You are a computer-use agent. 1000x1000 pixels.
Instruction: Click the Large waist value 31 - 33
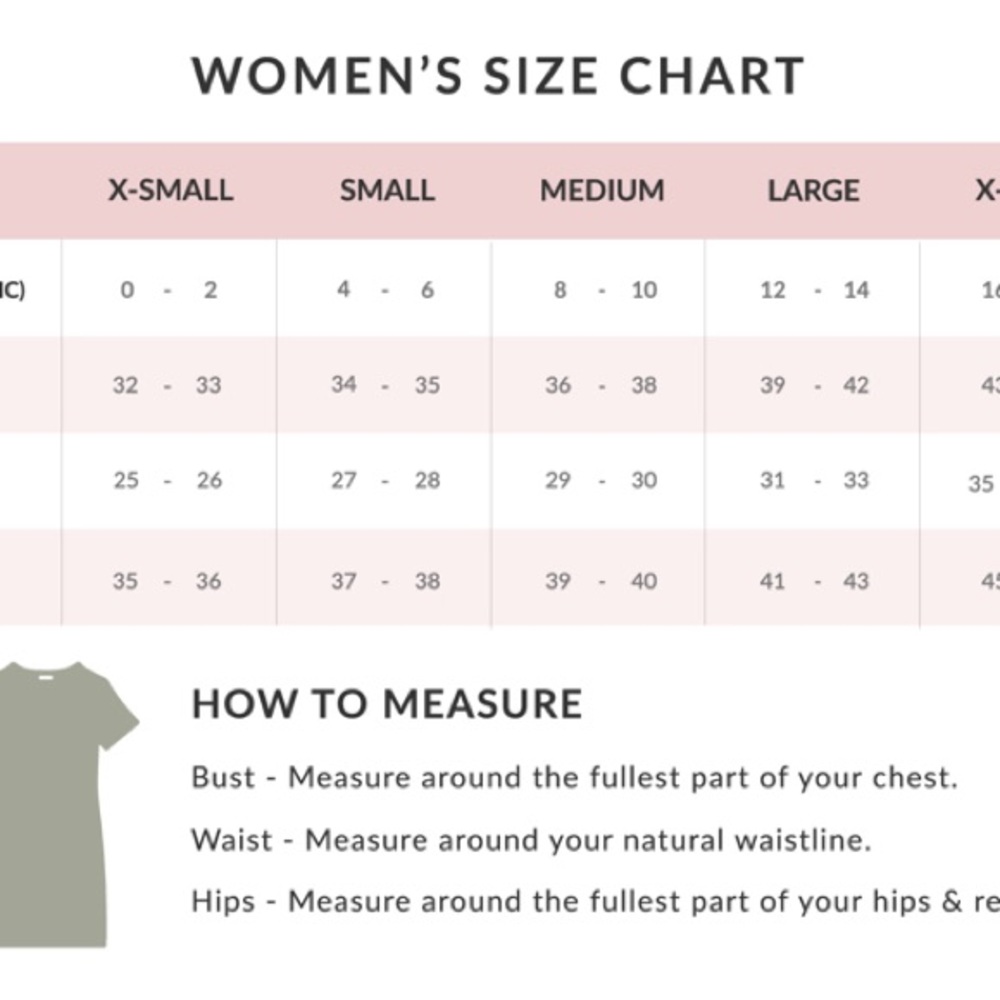(814, 480)
